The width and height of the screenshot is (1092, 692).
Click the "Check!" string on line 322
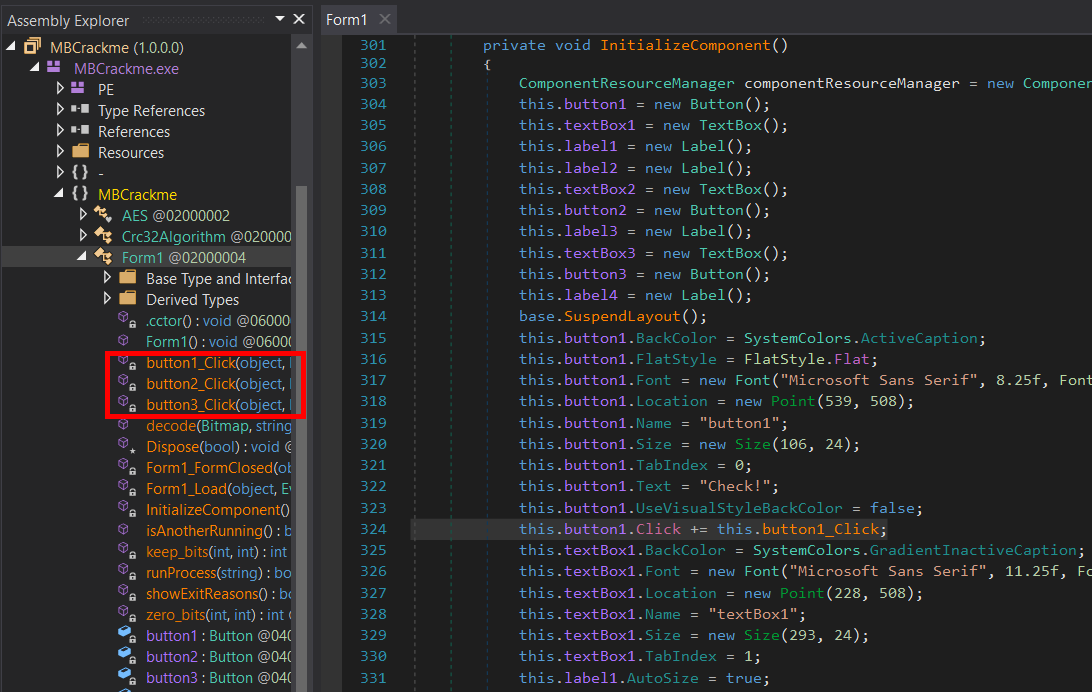pyautogui.click(x=735, y=486)
